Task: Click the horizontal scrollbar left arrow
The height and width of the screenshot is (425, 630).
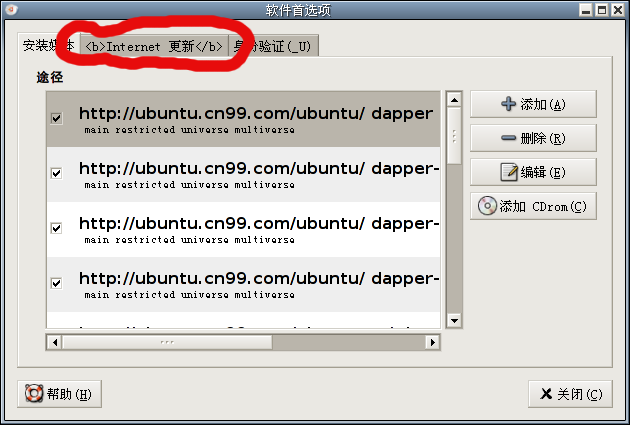Action: click(x=55, y=343)
